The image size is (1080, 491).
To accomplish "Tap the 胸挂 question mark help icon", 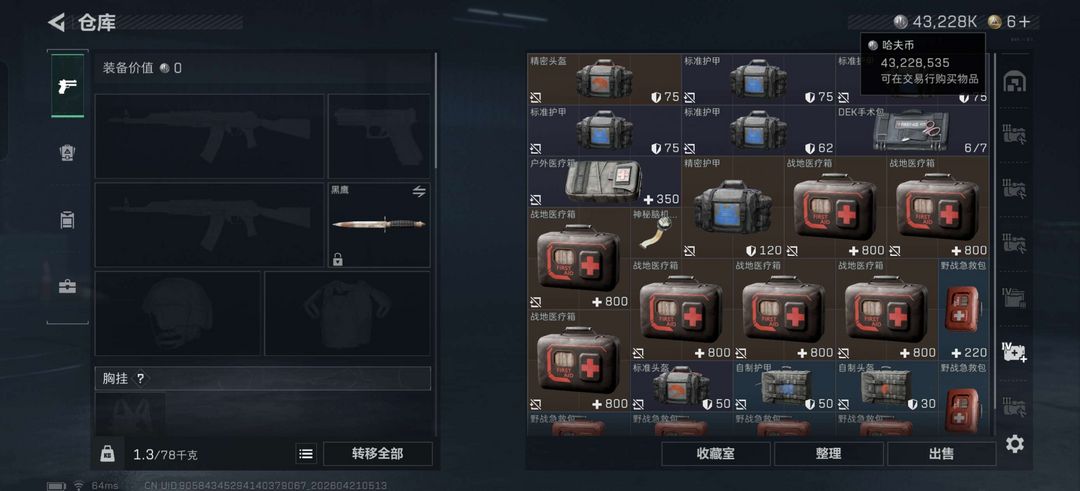I will tap(140, 379).
